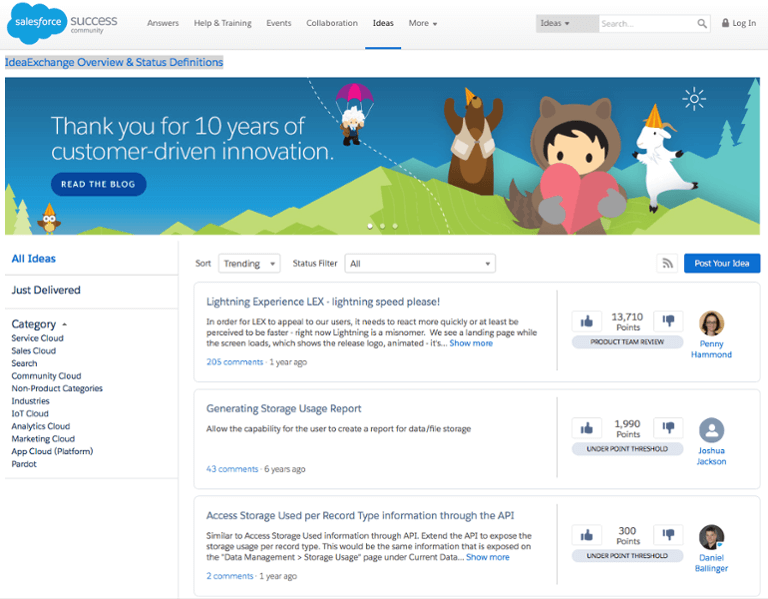Expand the More navigation menu
768x599 pixels.
[x=423, y=23]
